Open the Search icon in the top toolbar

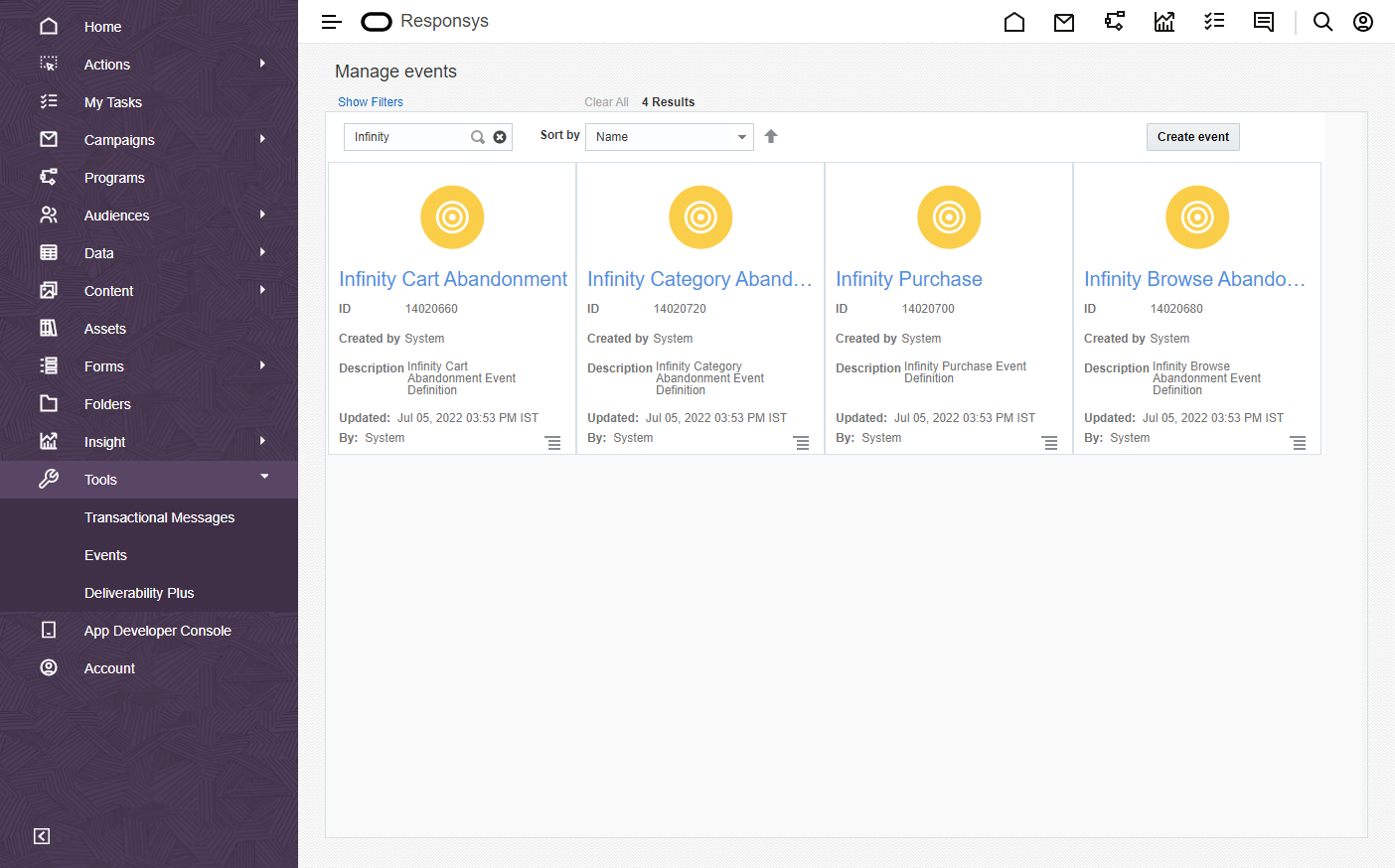[x=1322, y=21]
